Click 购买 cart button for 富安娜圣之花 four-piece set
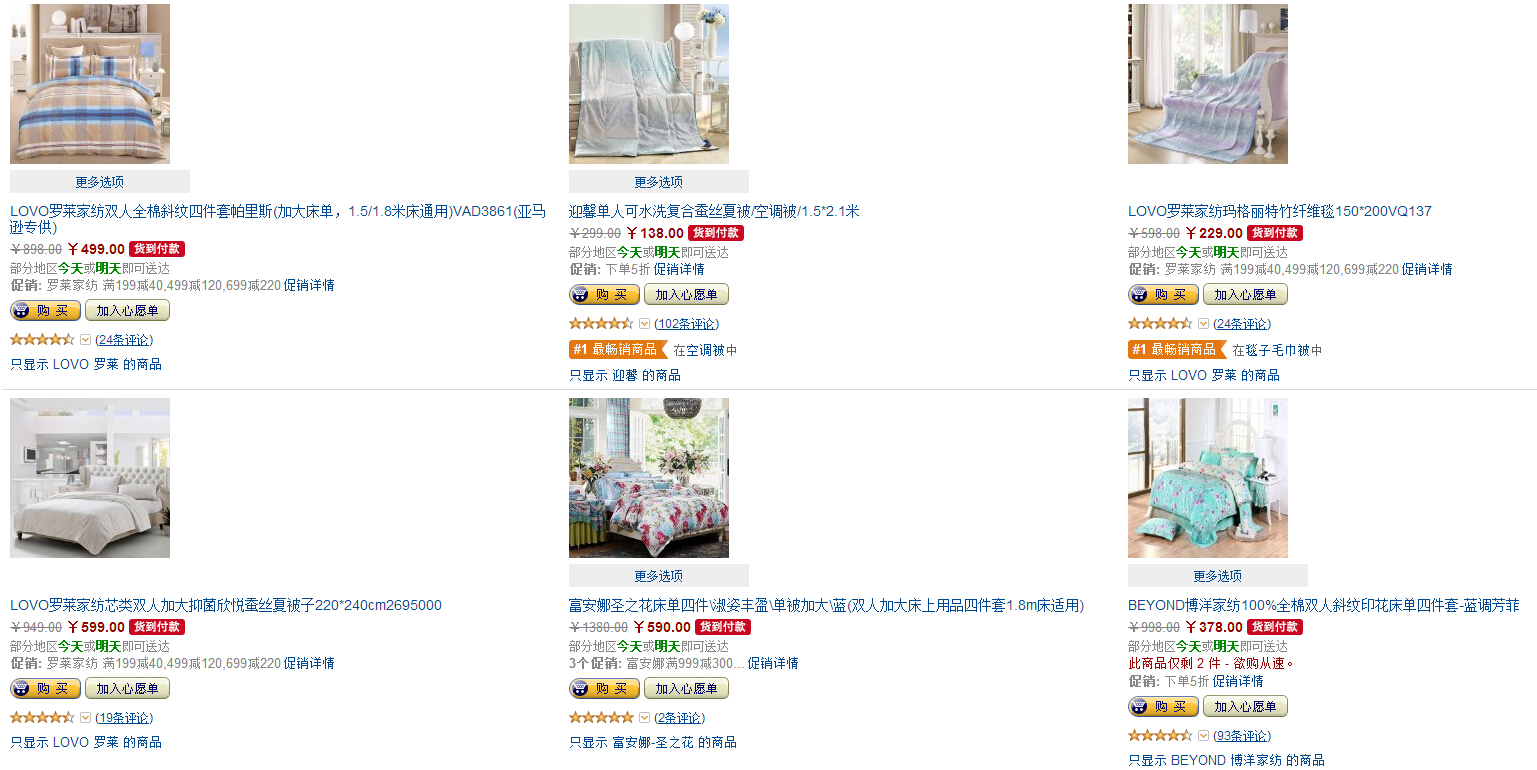The width and height of the screenshot is (1537, 770). point(604,688)
